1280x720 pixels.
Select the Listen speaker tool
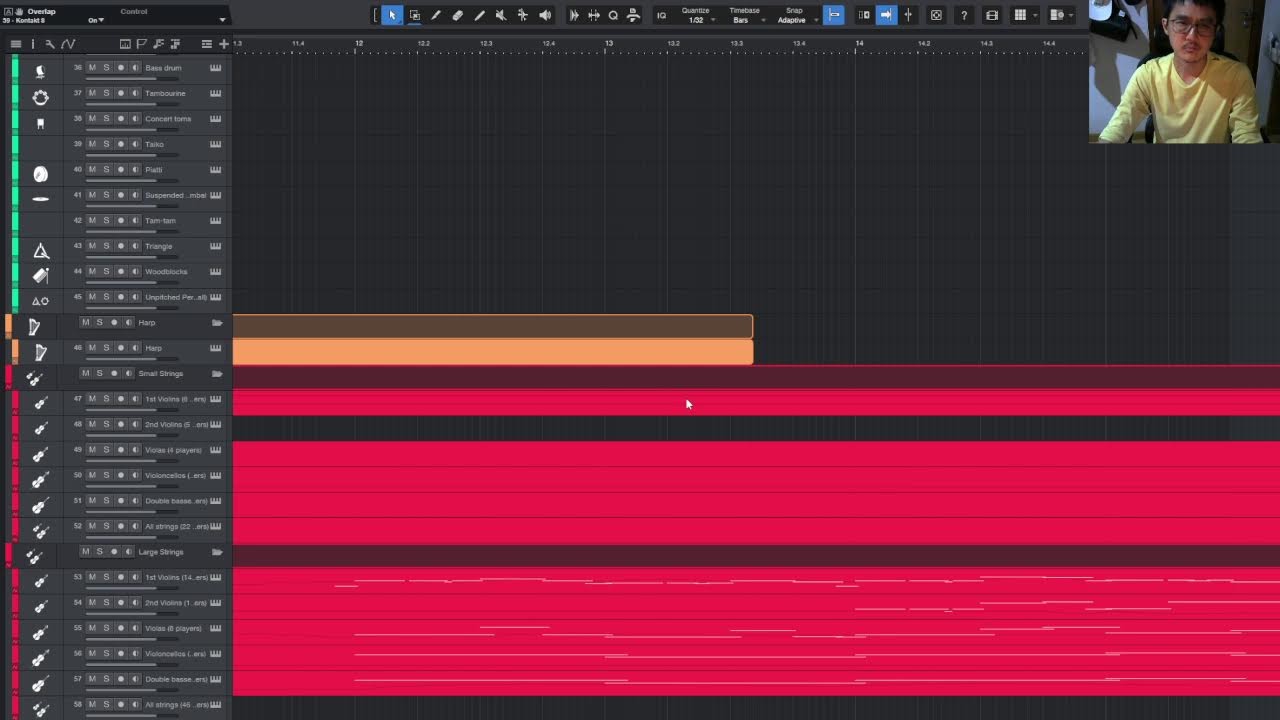coord(545,15)
